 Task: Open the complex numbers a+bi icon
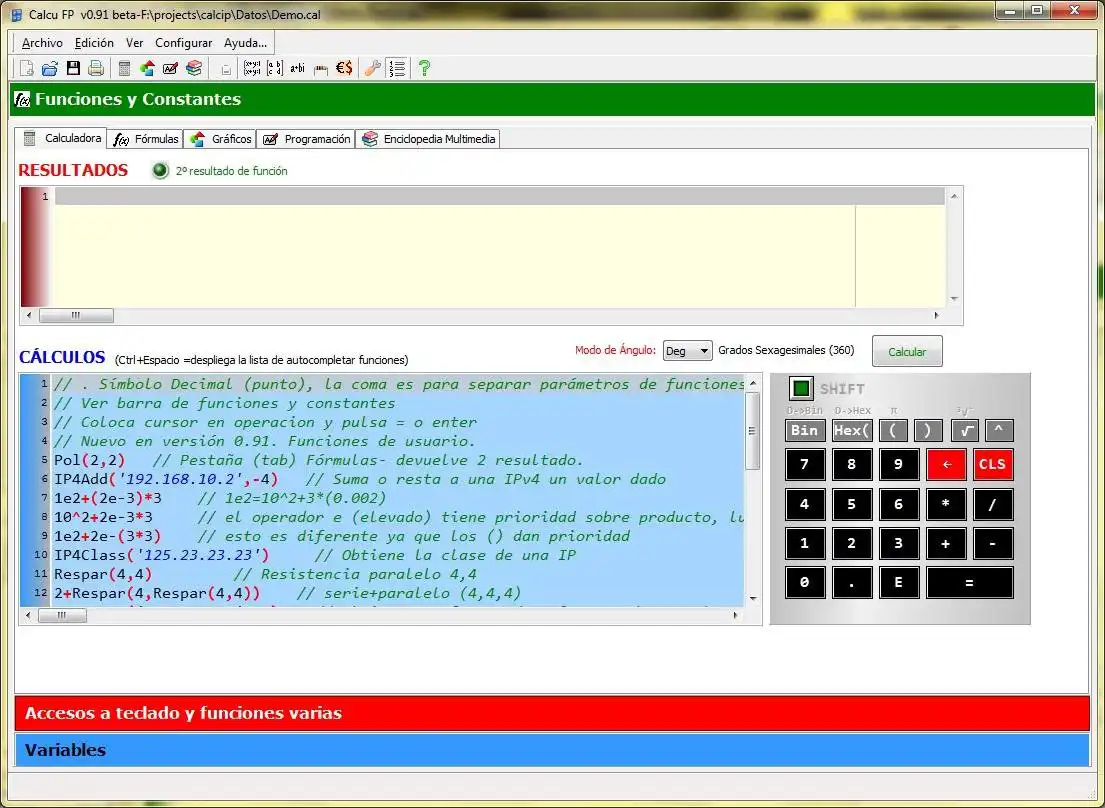coord(297,68)
